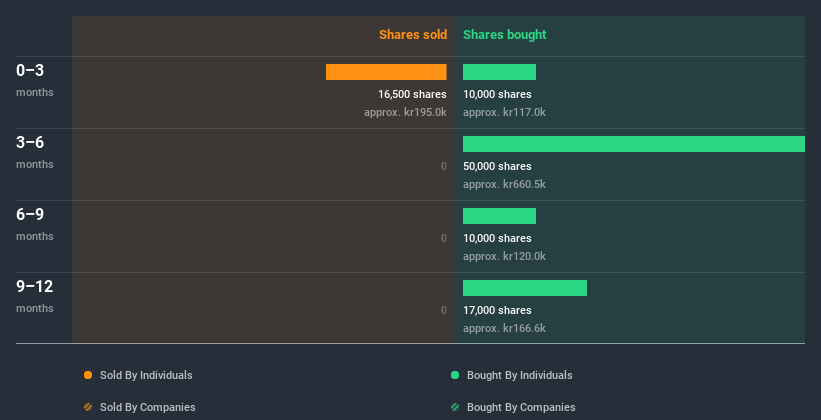Viewport: 821px width, 420px height.
Task: Click the Shares sold column header
Action: click(413, 35)
